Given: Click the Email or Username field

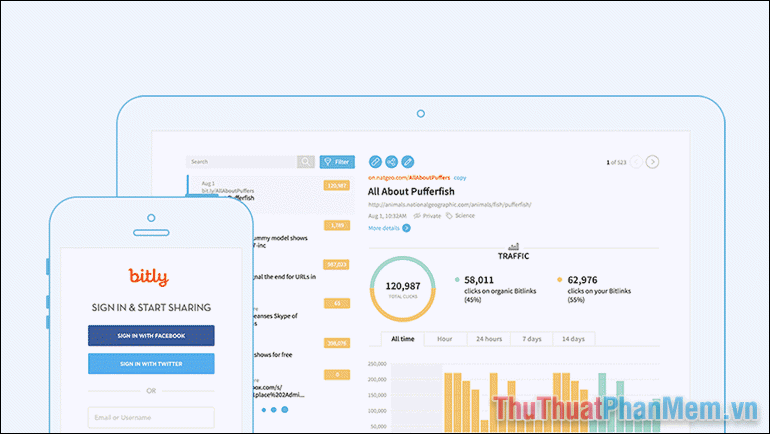Looking at the screenshot, I should [x=151, y=418].
